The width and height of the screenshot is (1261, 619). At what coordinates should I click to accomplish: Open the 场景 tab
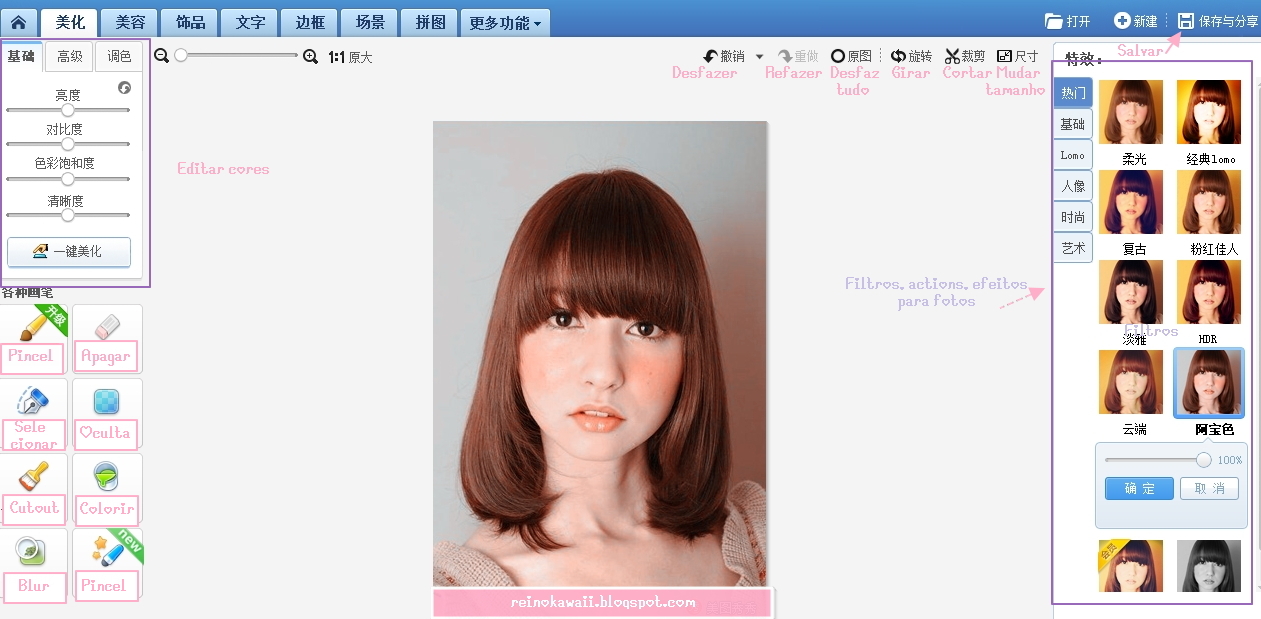(369, 22)
